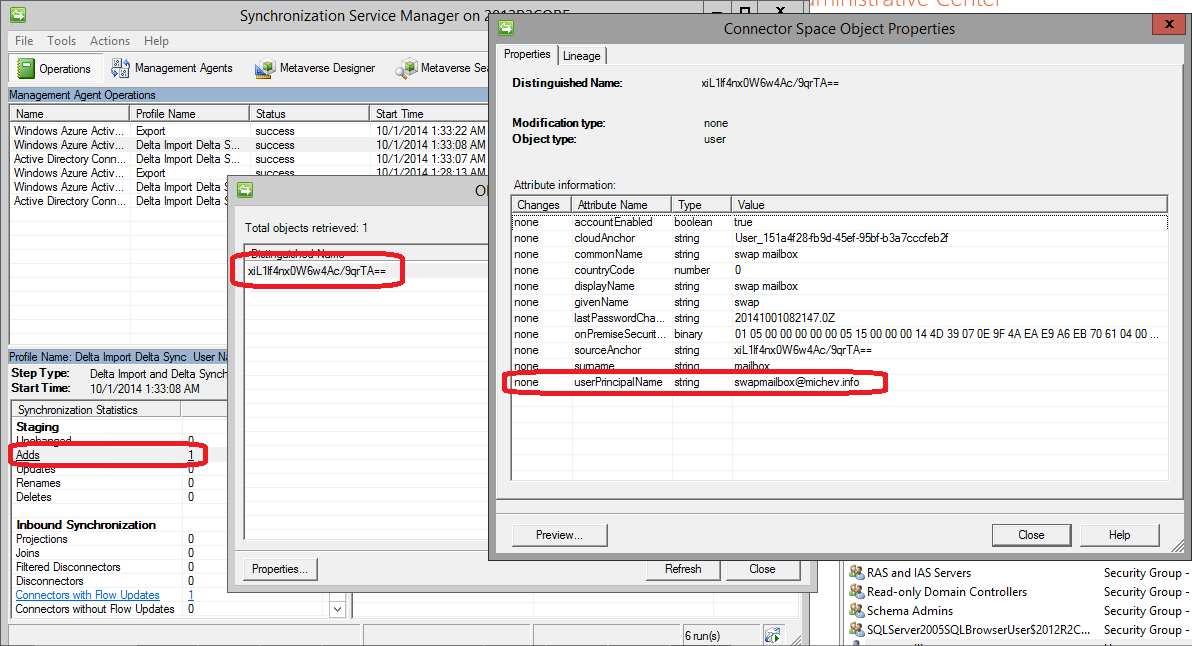
Task: Refresh the Connector Space Object Properties
Action: click(683, 569)
